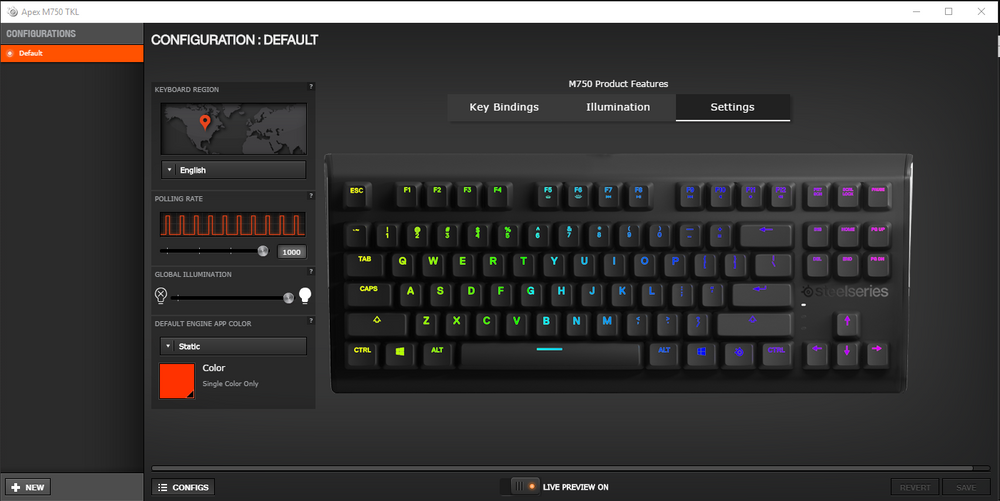Click the left Windows logo key

400,354
